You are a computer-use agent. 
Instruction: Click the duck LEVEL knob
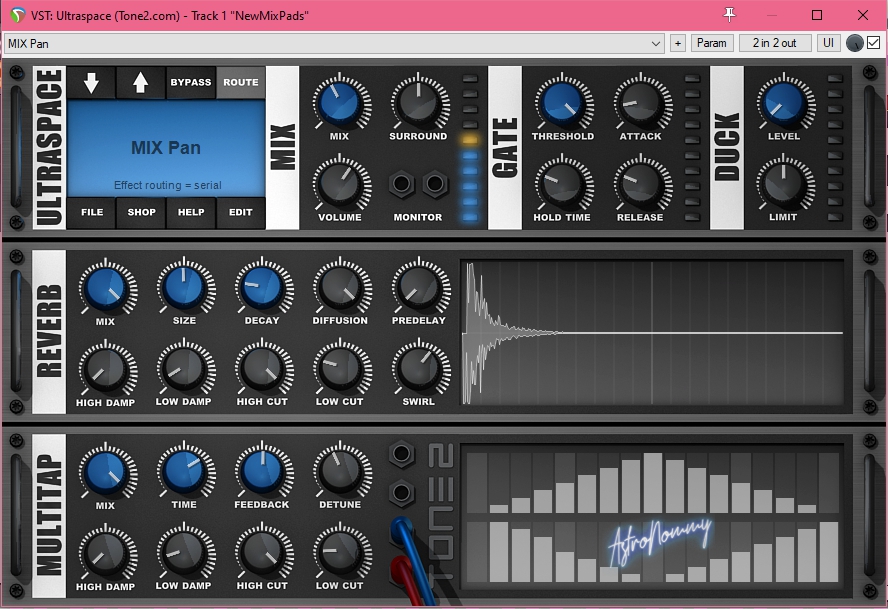pos(784,104)
